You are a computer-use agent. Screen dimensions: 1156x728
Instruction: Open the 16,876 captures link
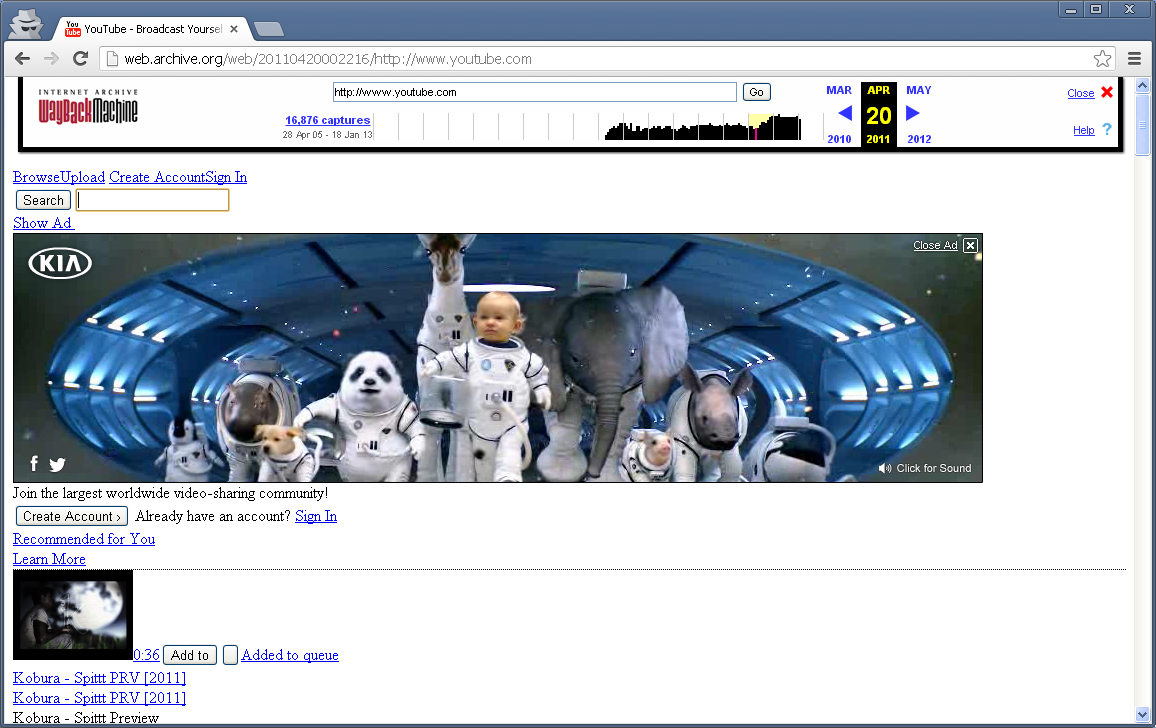tap(327, 120)
